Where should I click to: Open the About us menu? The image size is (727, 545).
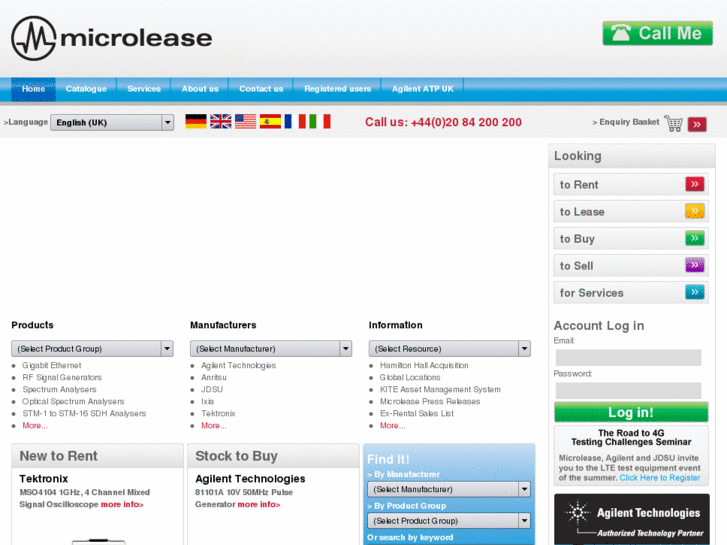(200, 89)
